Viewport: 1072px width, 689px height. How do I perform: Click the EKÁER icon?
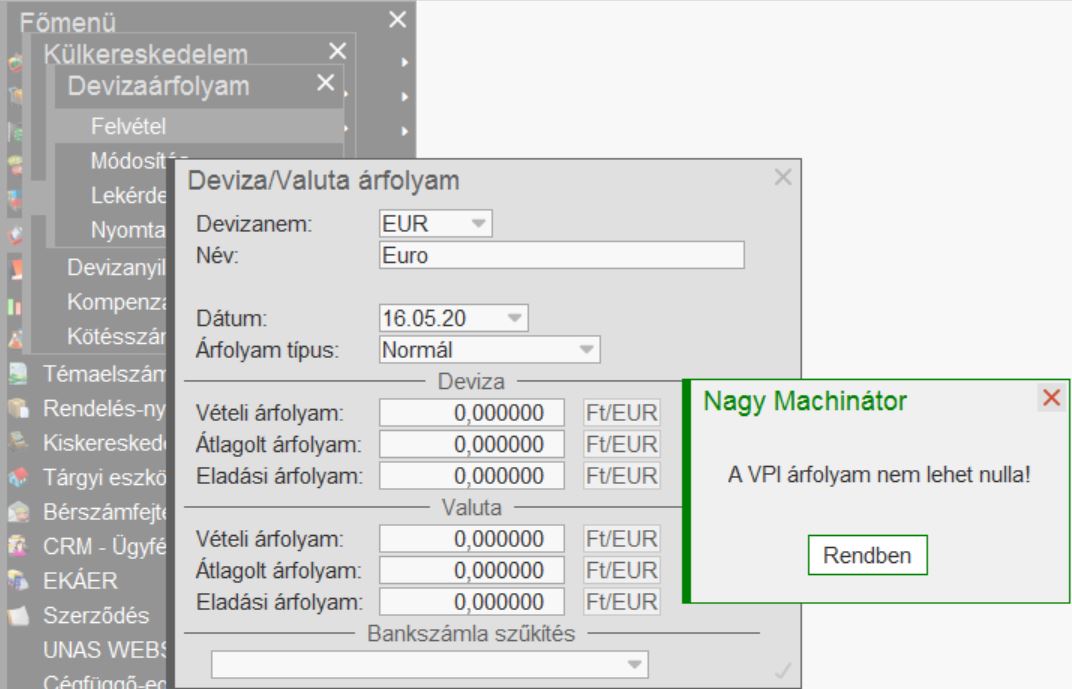pyautogui.click(x=18, y=580)
